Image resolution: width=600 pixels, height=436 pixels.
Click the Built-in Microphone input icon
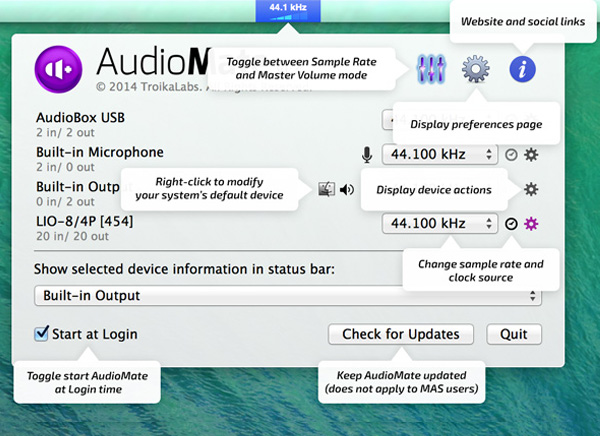coord(367,155)
